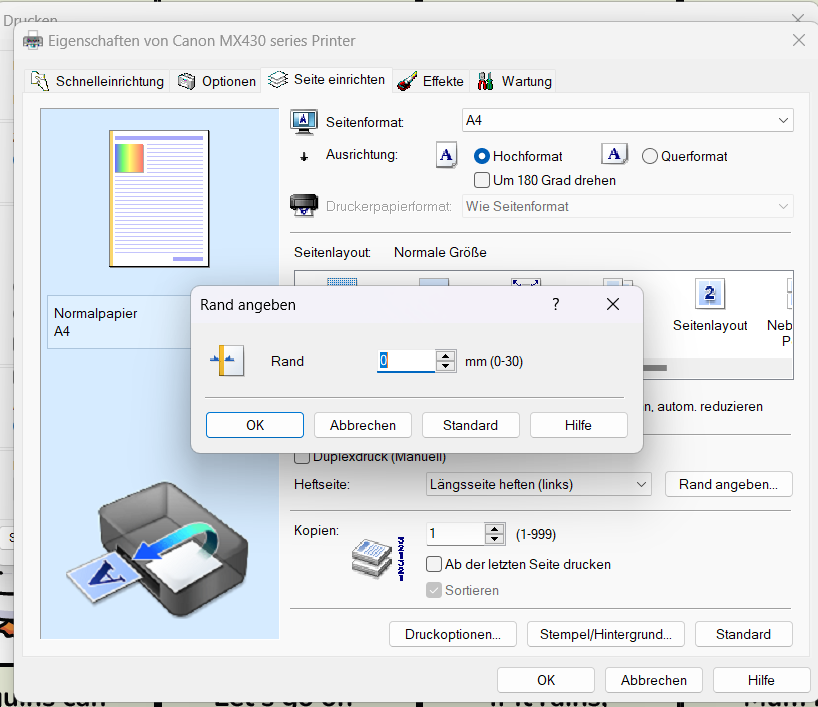Viewport: 818px width, 707px height.
Task: Click the Rand margin illustration icon
Action: coord(229,360)
